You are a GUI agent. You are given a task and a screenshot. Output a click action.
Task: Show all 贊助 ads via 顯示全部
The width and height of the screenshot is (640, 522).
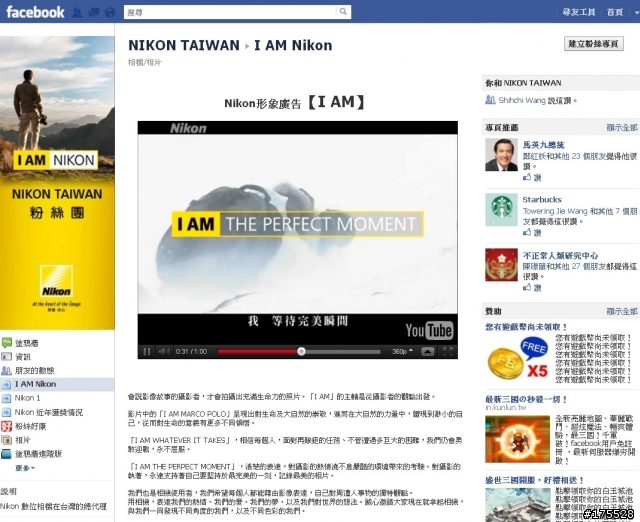(x=622, y=311)
